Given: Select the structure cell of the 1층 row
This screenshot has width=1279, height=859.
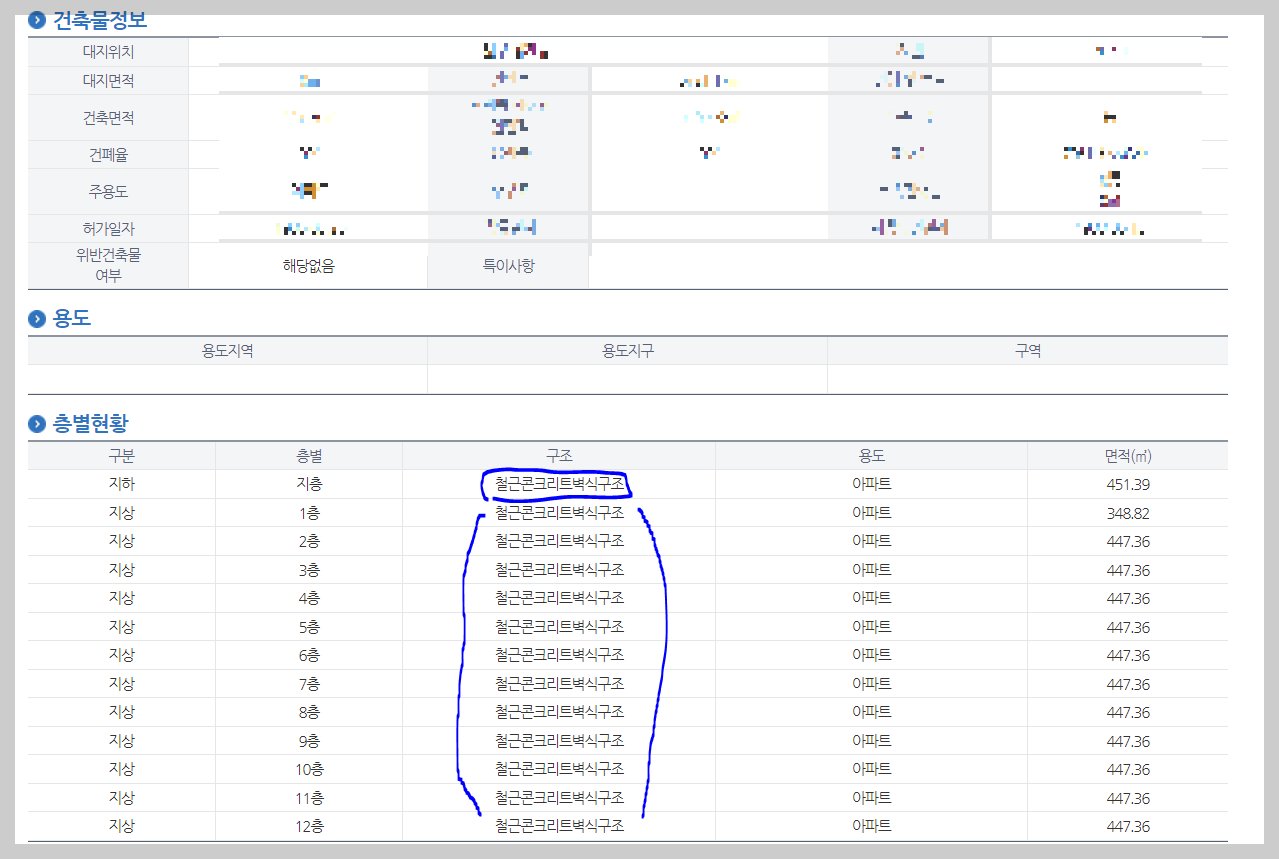Looking at the screenshot, I should (559, 513).
